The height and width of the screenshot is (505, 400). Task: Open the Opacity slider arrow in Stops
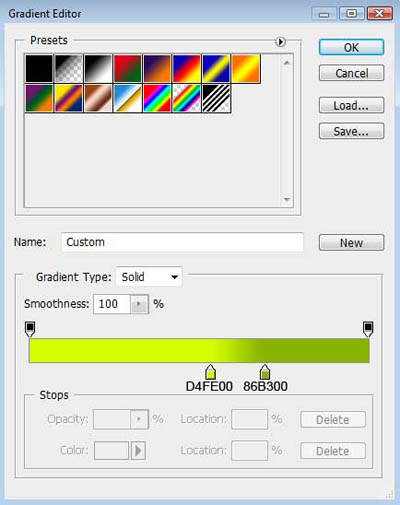click(x=139, y=419)
